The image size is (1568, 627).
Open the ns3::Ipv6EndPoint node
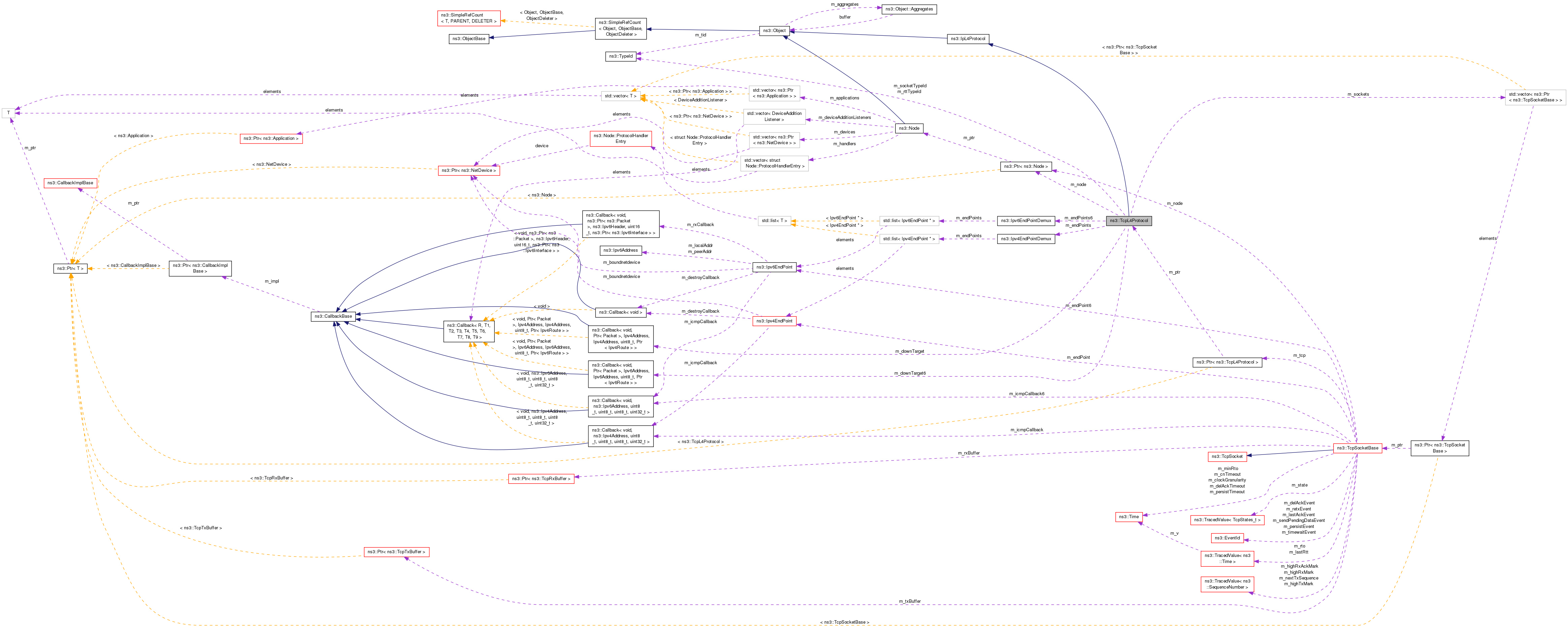[774, 267]
